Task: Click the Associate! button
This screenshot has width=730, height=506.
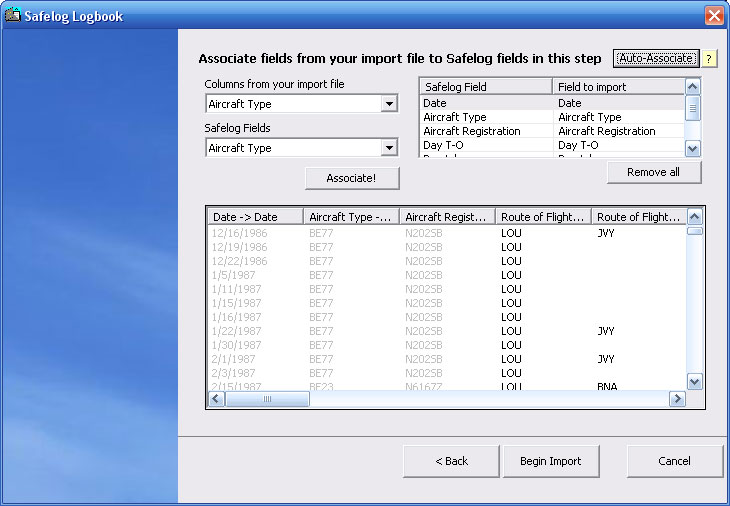Action: pos(352,178)
